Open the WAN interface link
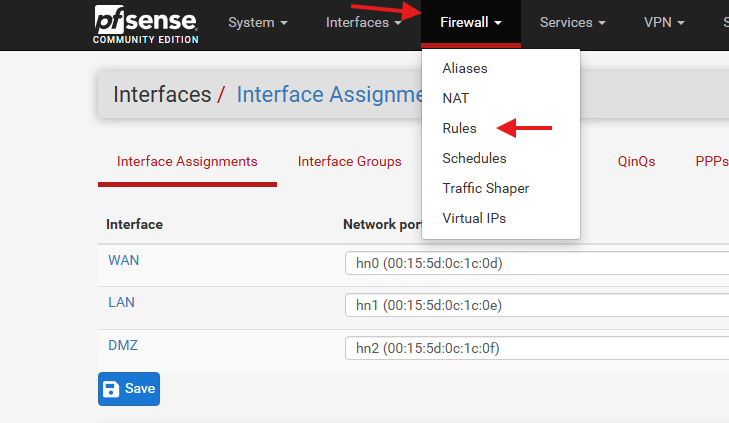The width and height of the screenshot is (729, 423). (x=123, y=260)
